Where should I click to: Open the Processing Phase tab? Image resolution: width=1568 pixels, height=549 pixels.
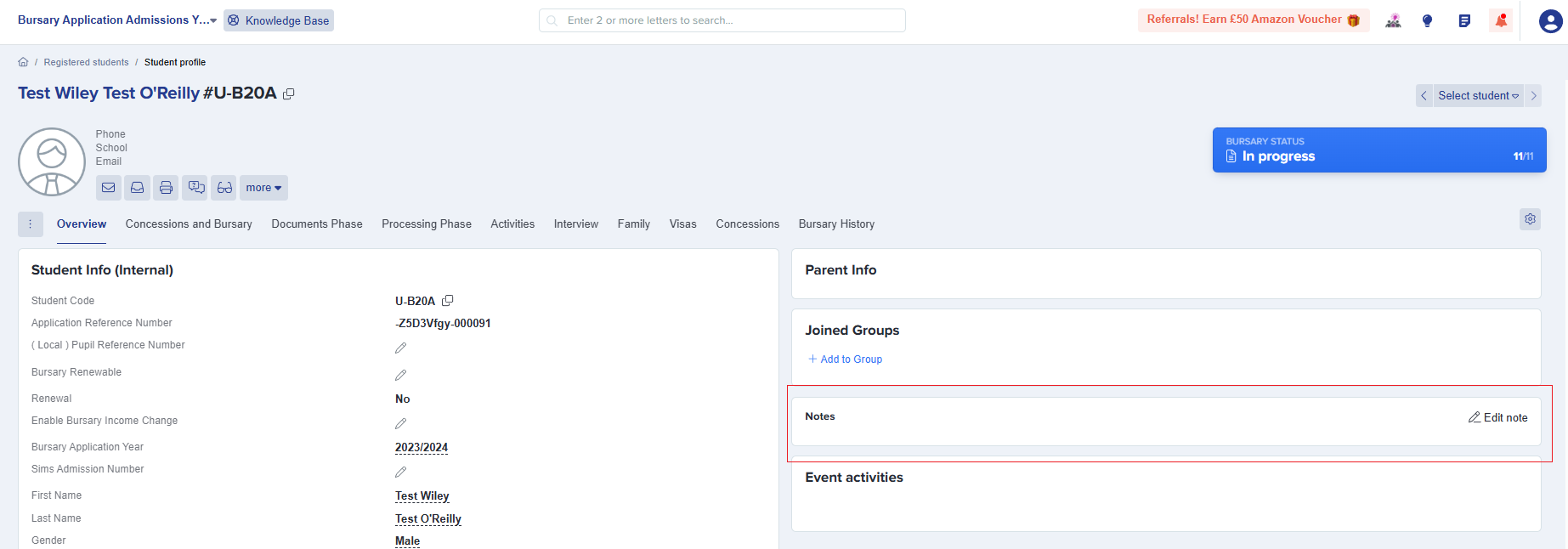[427, 224]
